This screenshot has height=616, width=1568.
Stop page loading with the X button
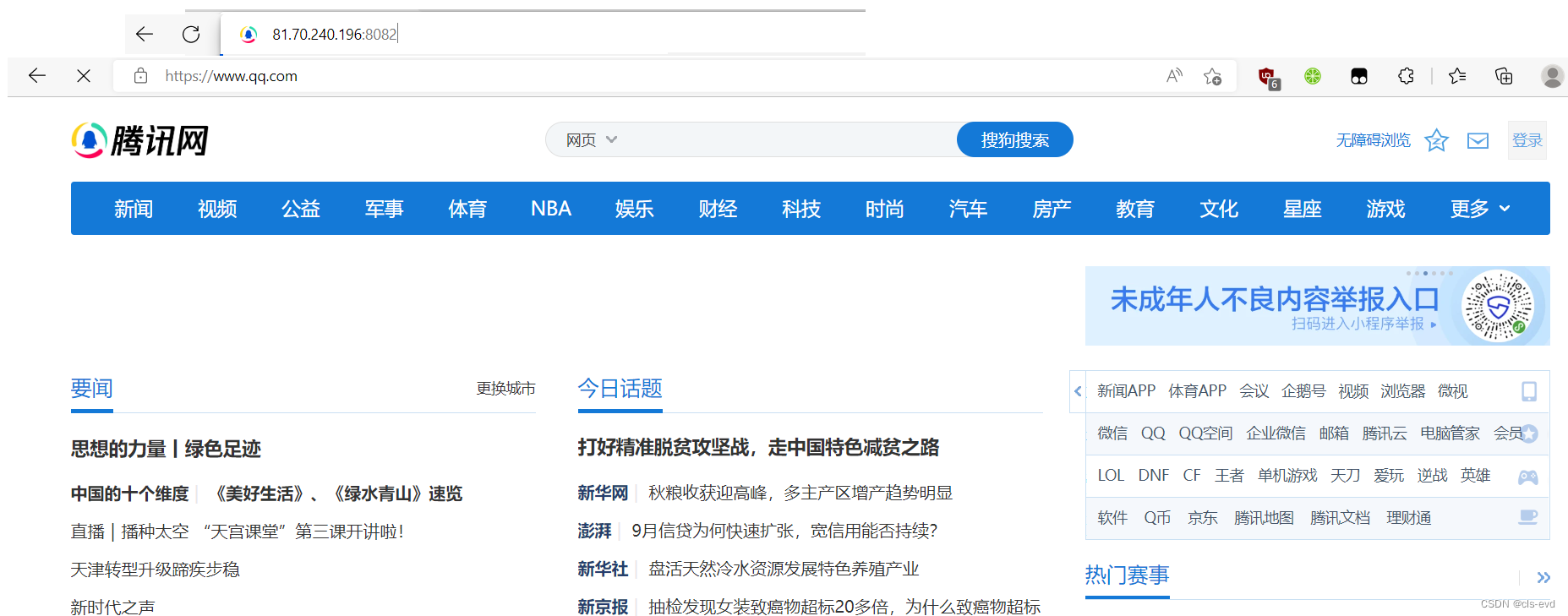coord(83,76)
